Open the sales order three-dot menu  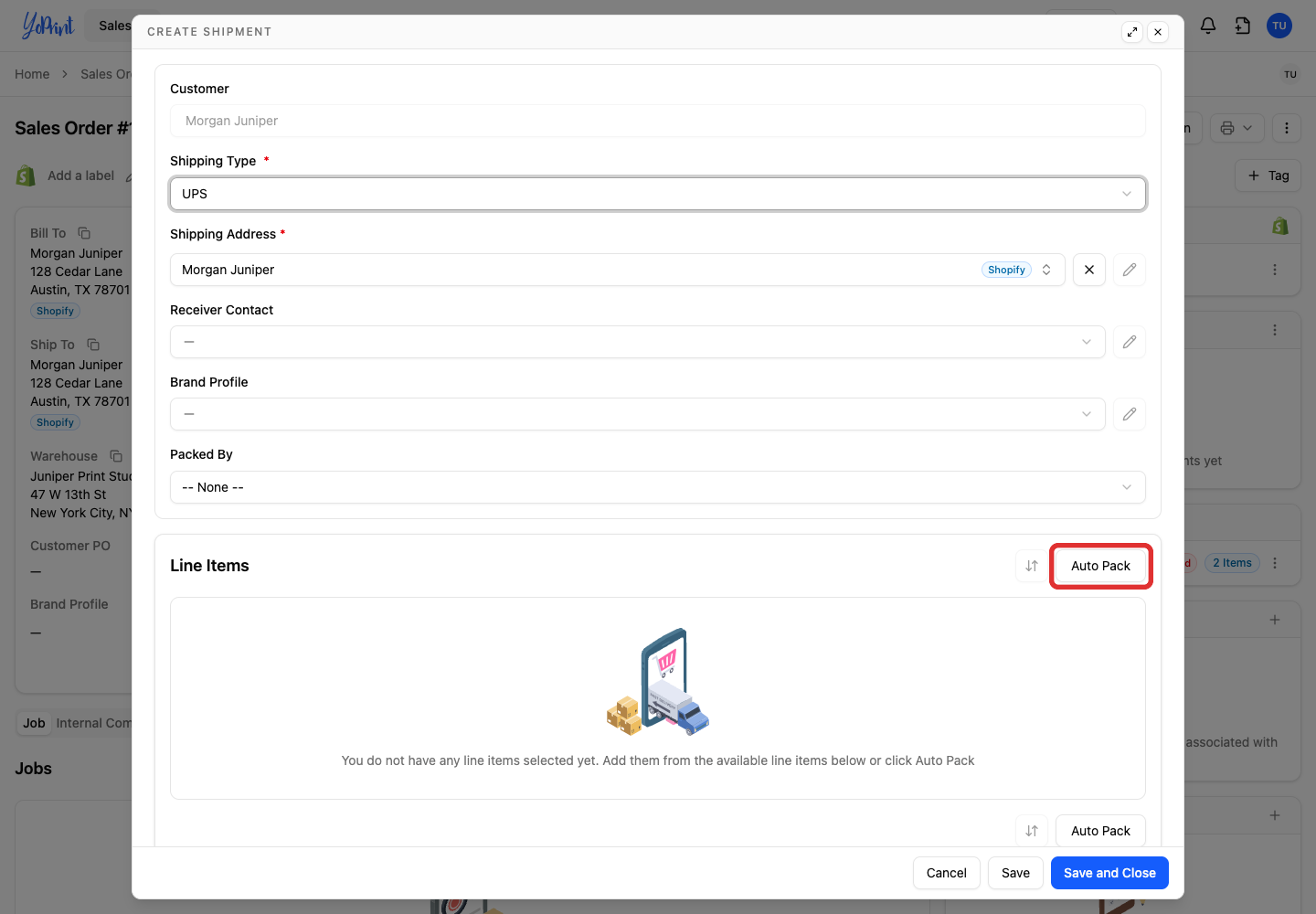tap(1287, 128)
